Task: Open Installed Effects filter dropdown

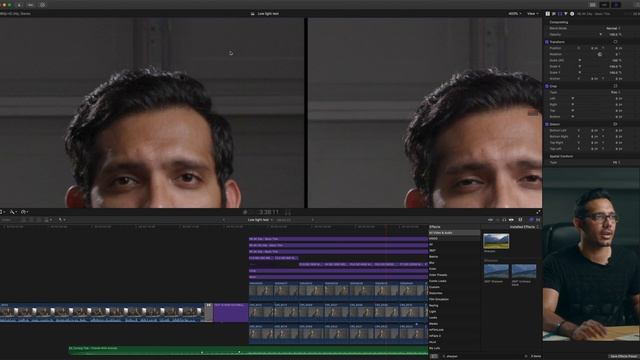Action: (x=524, y=227)
